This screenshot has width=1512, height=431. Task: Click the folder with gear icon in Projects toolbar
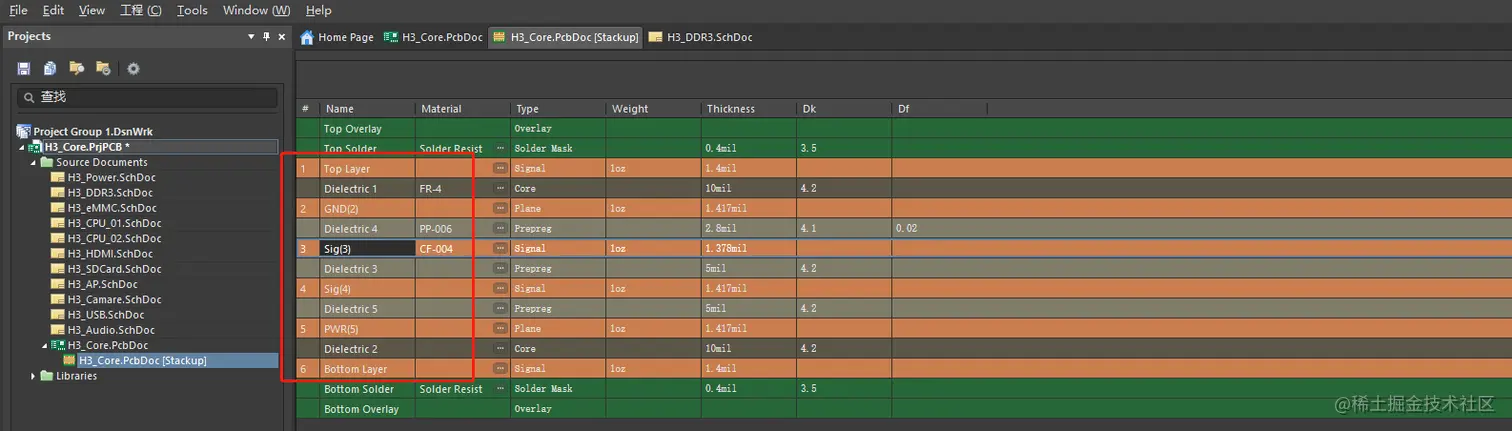click(102, 68)
